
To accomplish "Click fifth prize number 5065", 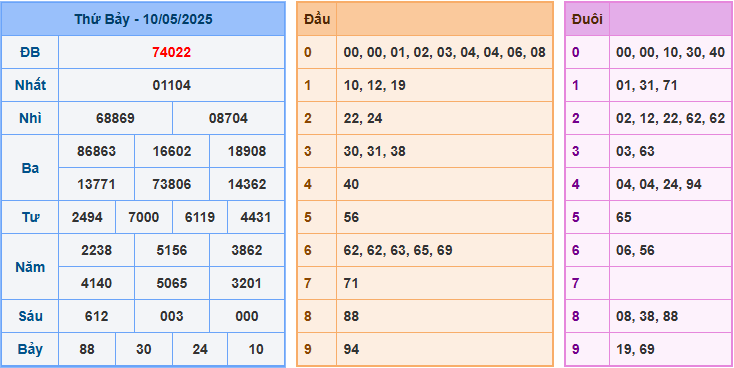I will coord(172,283).
